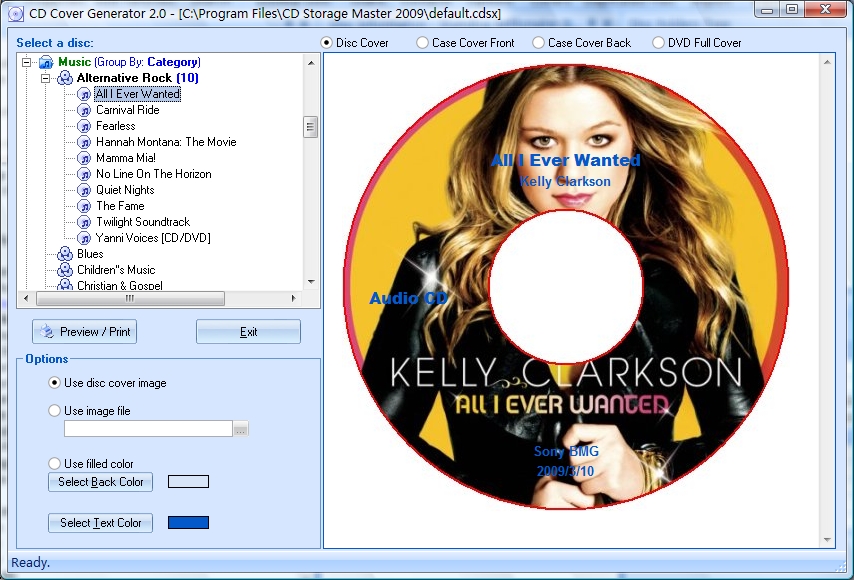Screen dimensions: 854x580
Task: Click the disc icon beside Twilight Soundtrack
Action: (84, 222)
